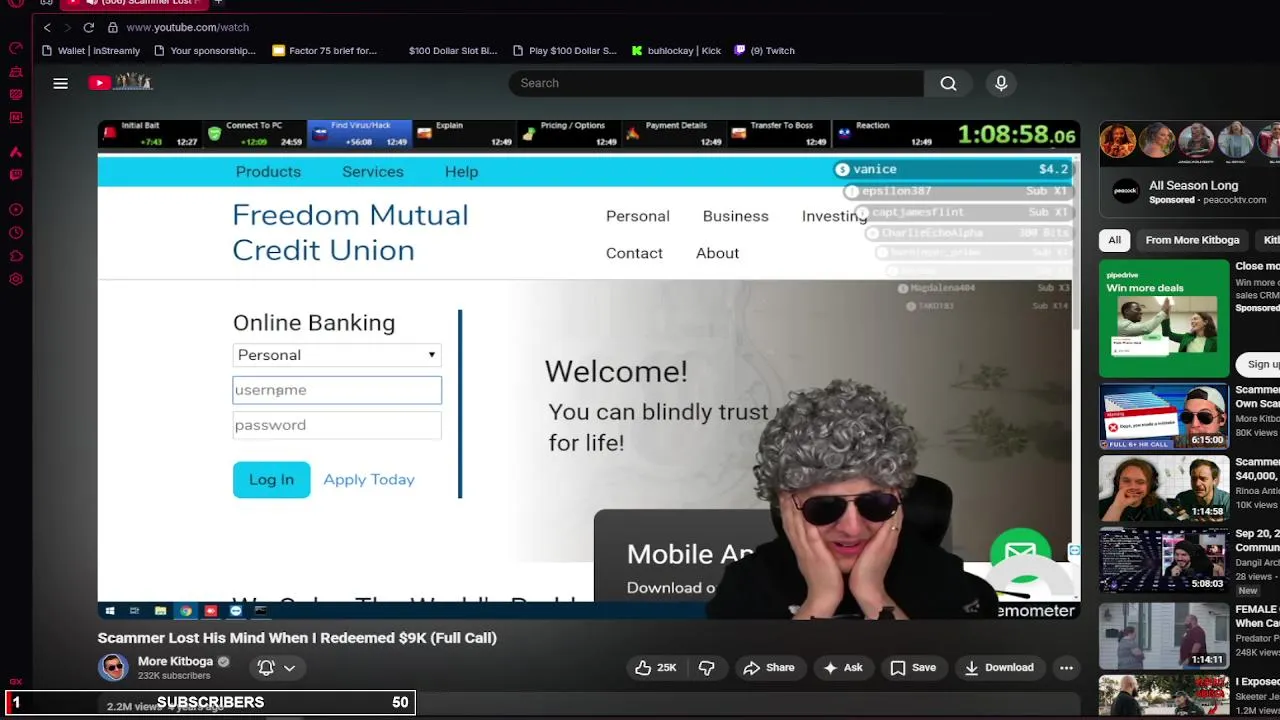Viewport: 1280px width, 720px height.
Task: Click the Save button
Action: click(x=913, y=667)
